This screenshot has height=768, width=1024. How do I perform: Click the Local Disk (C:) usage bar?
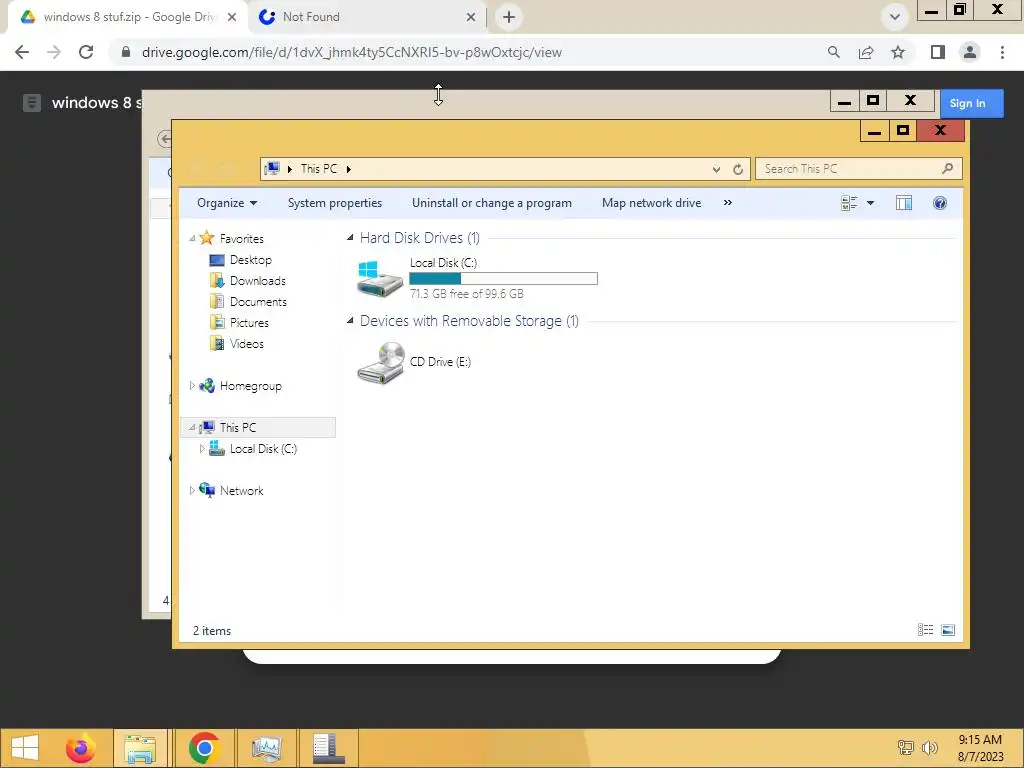pos(503,279)
